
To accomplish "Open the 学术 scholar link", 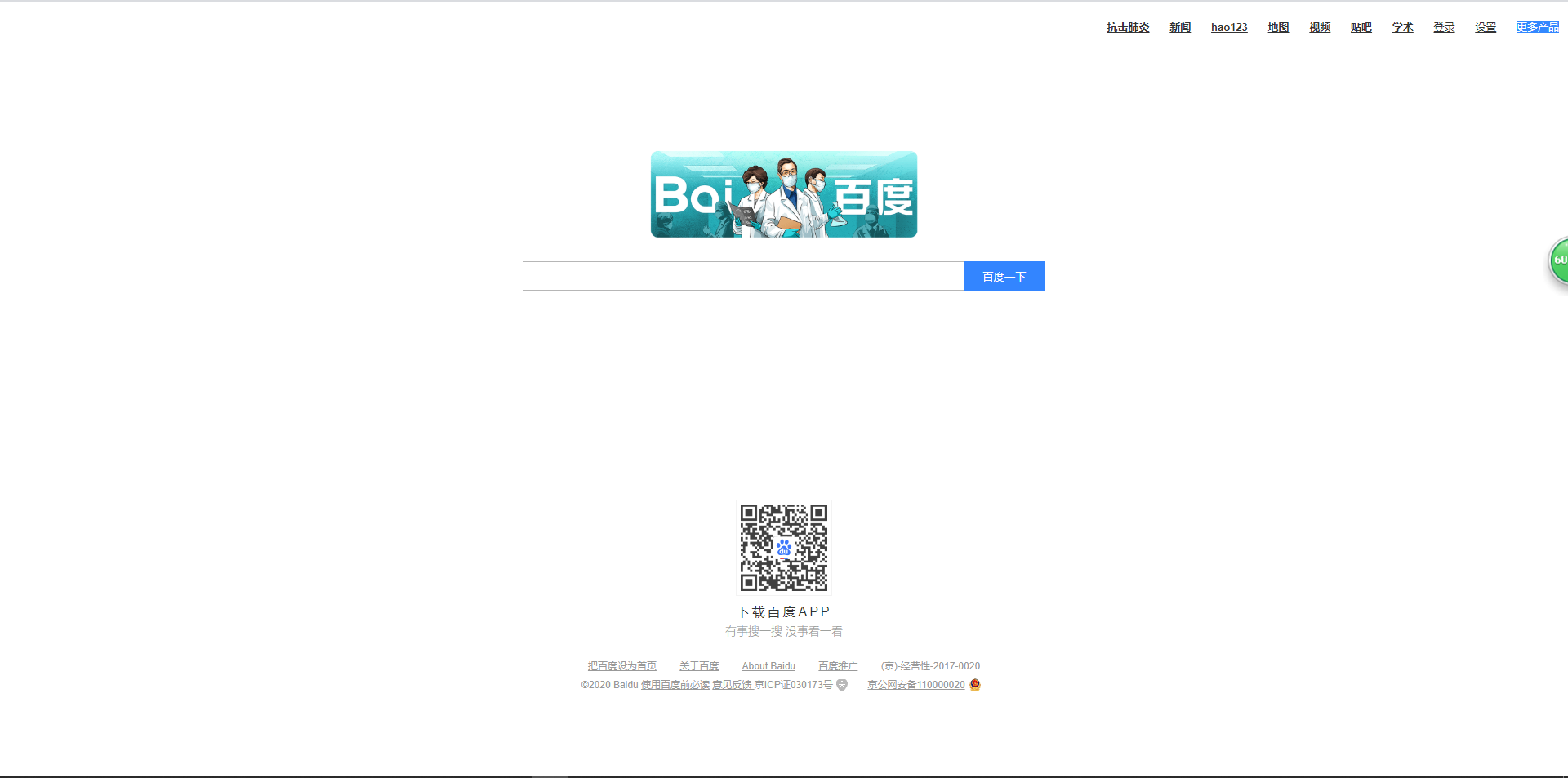I will [1402, 27].
